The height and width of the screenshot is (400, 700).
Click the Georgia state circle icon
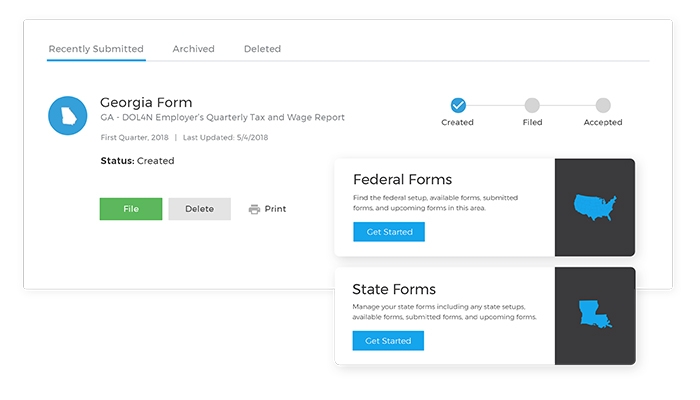67,116
